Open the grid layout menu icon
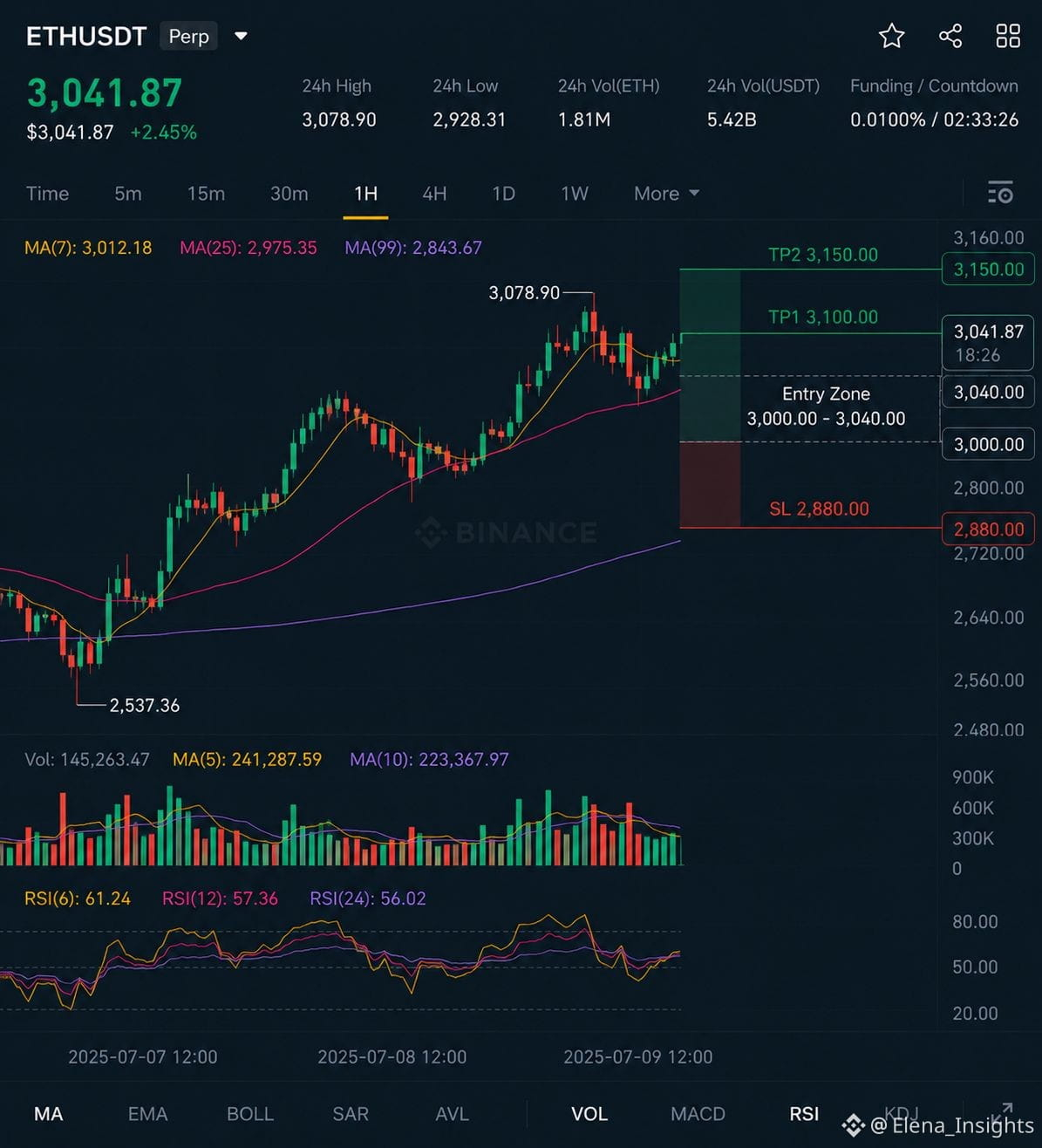This screenshot has height=1148, width=1042. click(x=1008, y=36)
